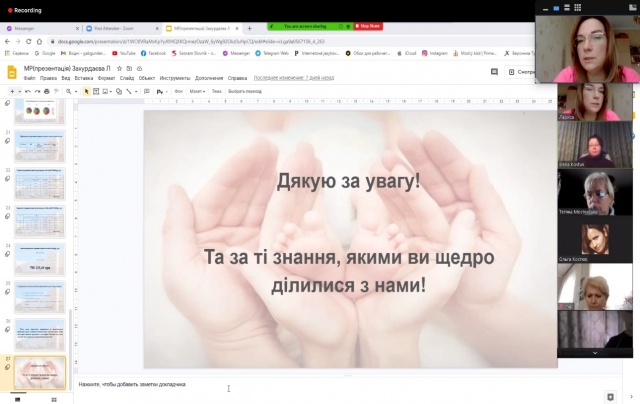The width and height of the screenshot is (640, 404).
Task: Select the line tool
Action: coord(129,91)
